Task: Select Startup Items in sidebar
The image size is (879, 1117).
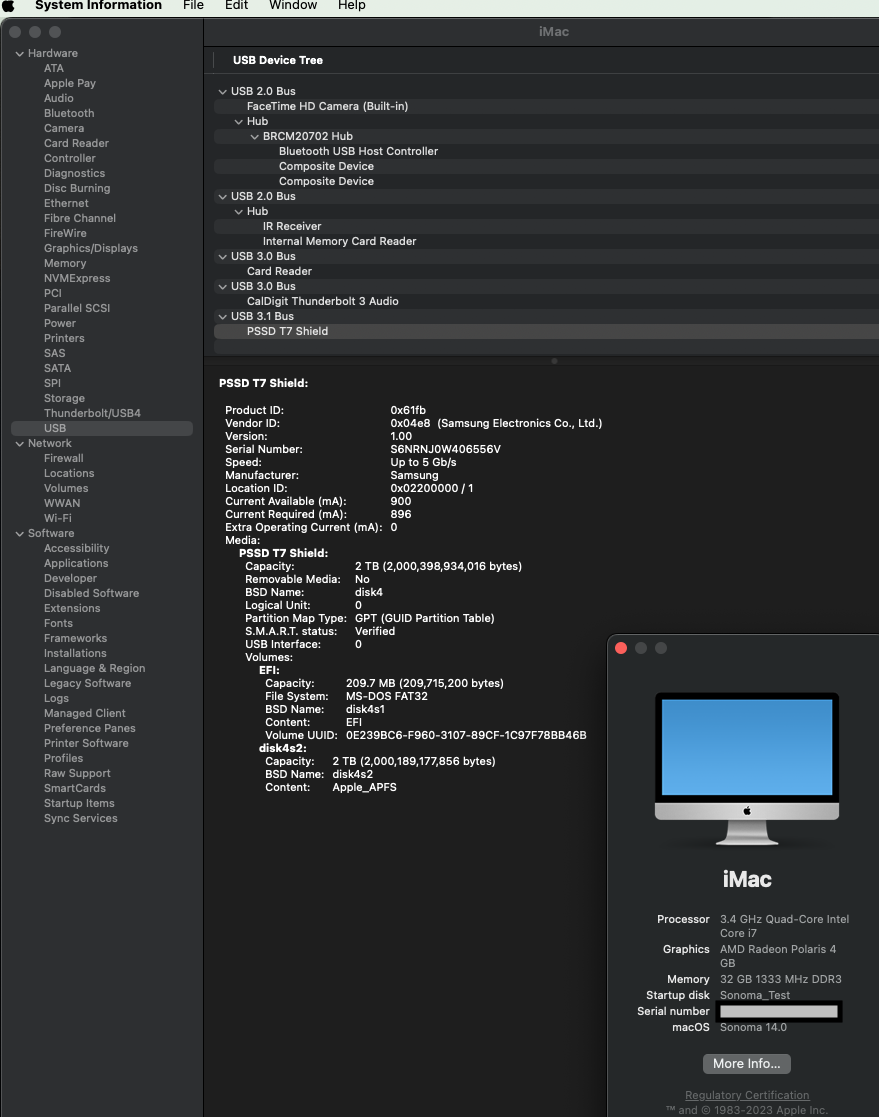Action: 79,803
